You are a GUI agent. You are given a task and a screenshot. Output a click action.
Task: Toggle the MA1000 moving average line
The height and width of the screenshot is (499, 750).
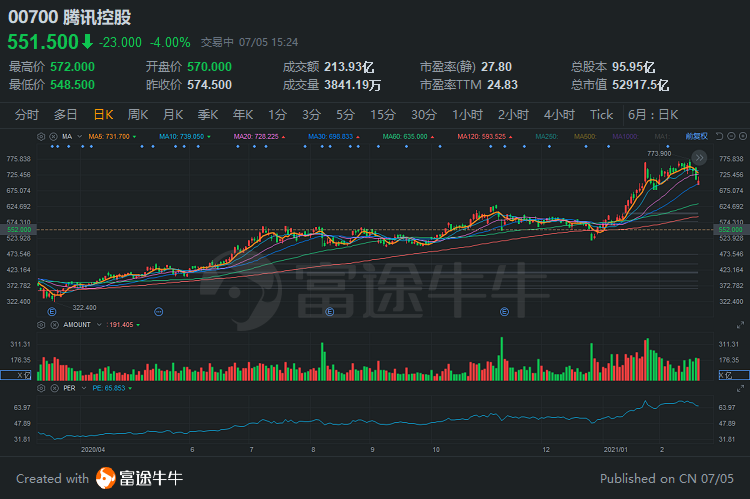point(625,136)
